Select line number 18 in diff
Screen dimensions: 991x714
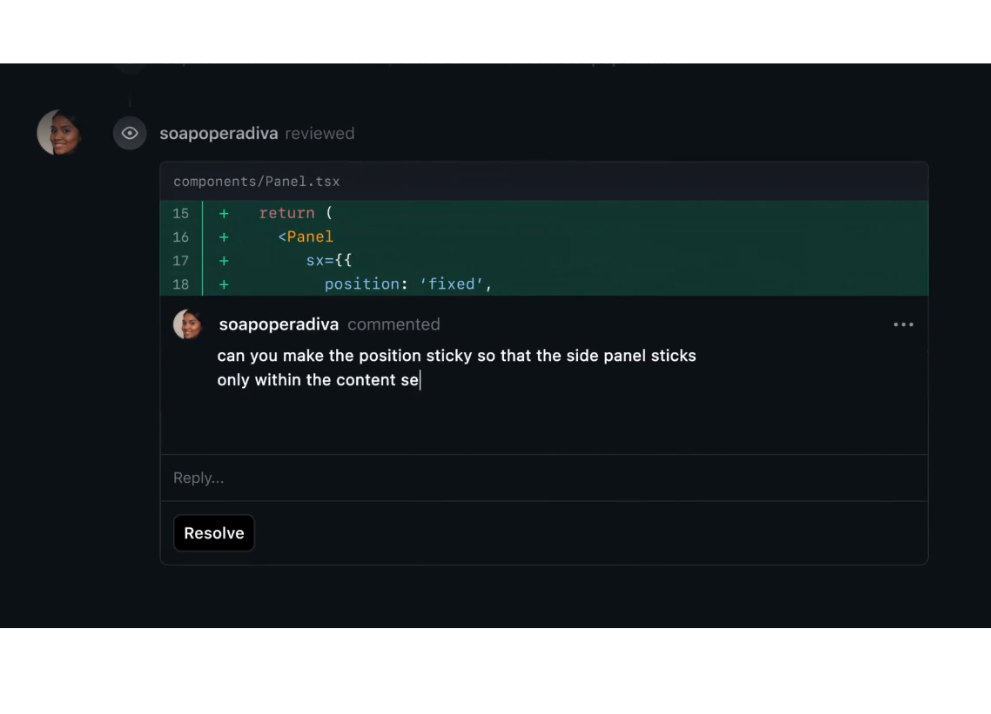181,284
